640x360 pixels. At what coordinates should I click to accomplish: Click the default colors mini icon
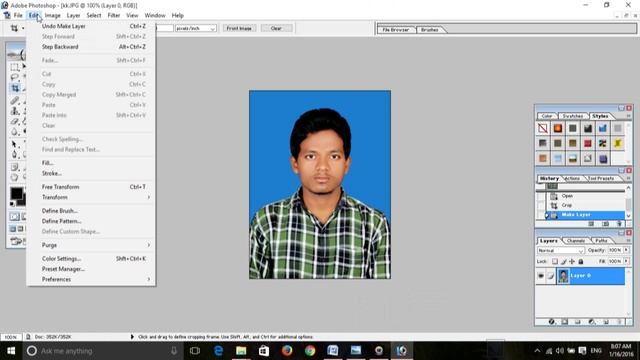pos(12,204)
